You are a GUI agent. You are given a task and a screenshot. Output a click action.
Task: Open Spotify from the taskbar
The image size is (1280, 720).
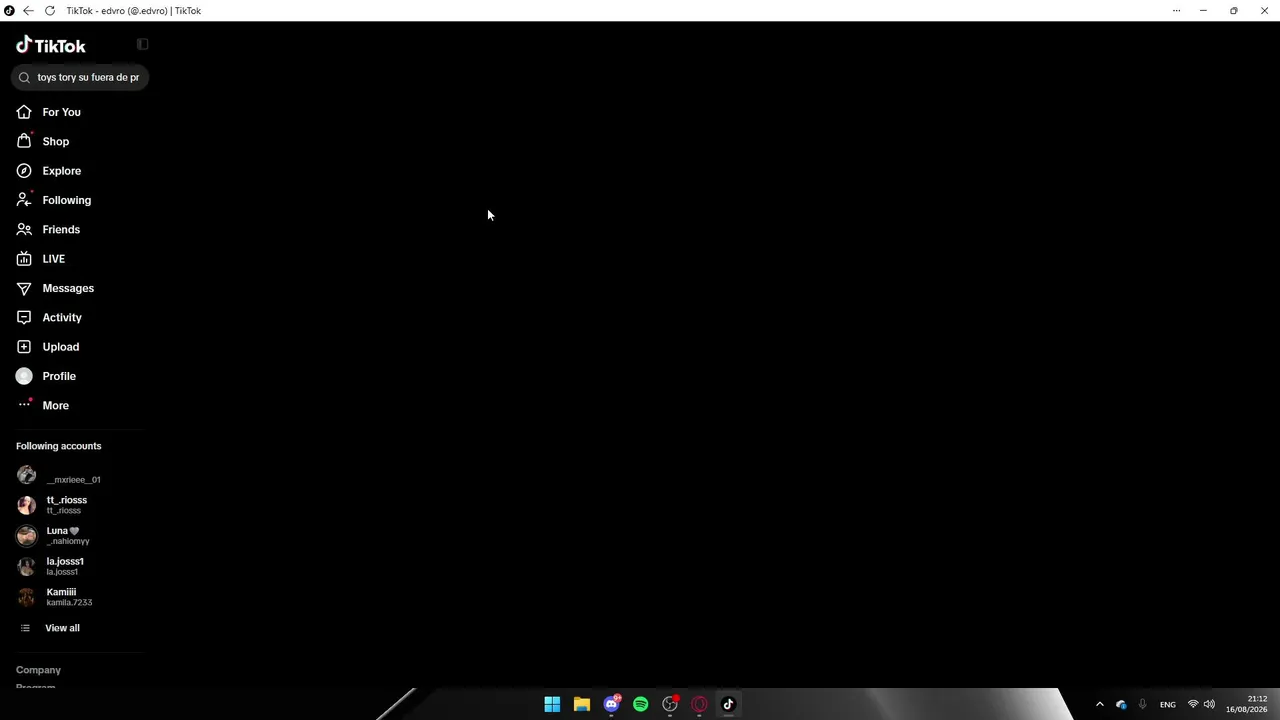pos(641,704)
